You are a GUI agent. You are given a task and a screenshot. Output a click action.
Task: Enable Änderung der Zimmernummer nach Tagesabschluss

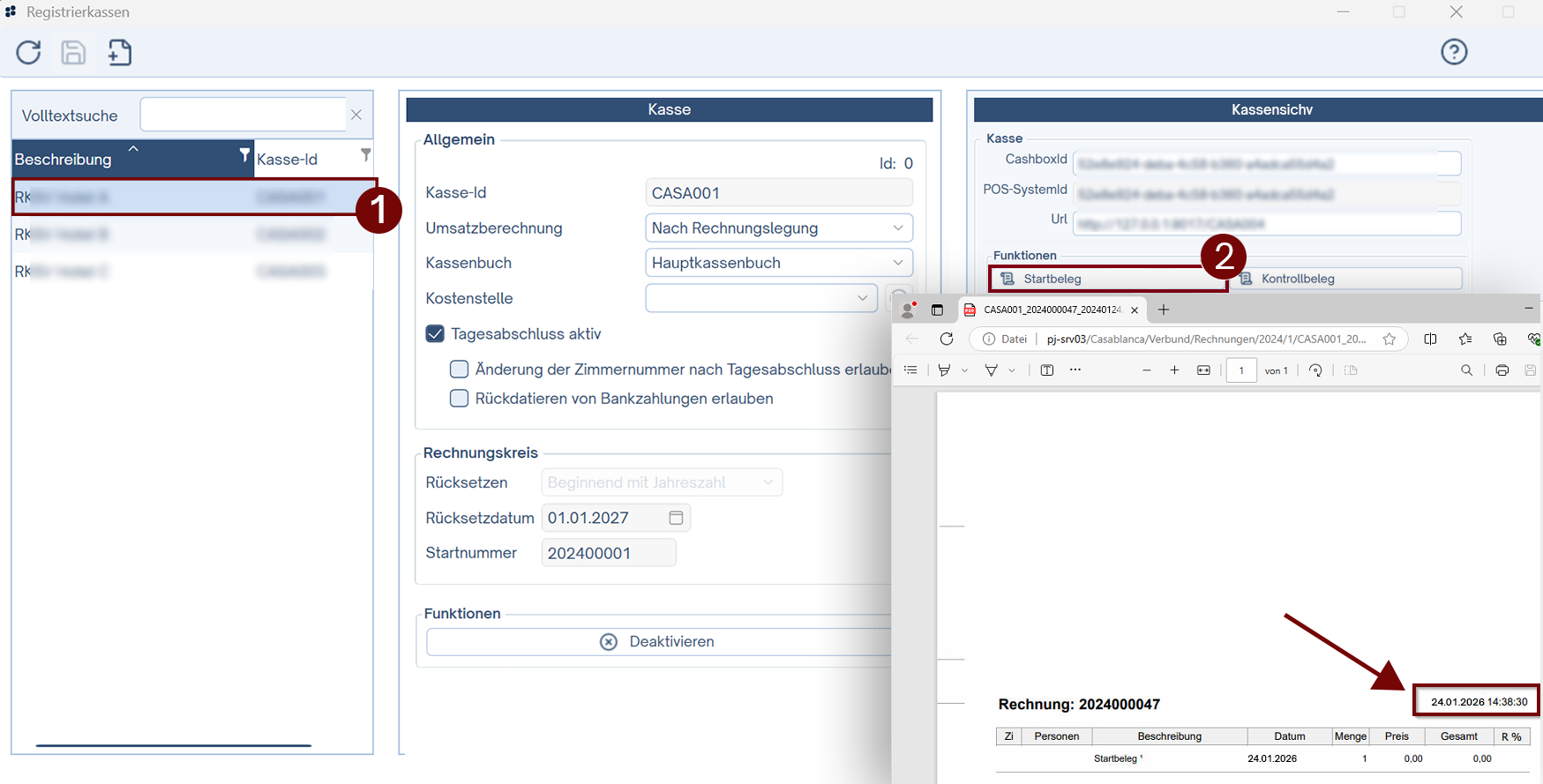point(459,370)
